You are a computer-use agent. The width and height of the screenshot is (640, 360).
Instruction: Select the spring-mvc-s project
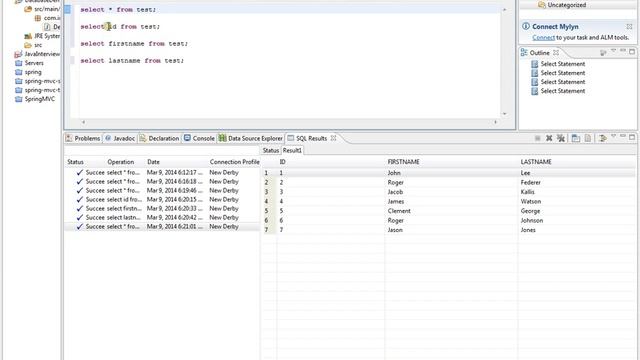pos(38,81)
